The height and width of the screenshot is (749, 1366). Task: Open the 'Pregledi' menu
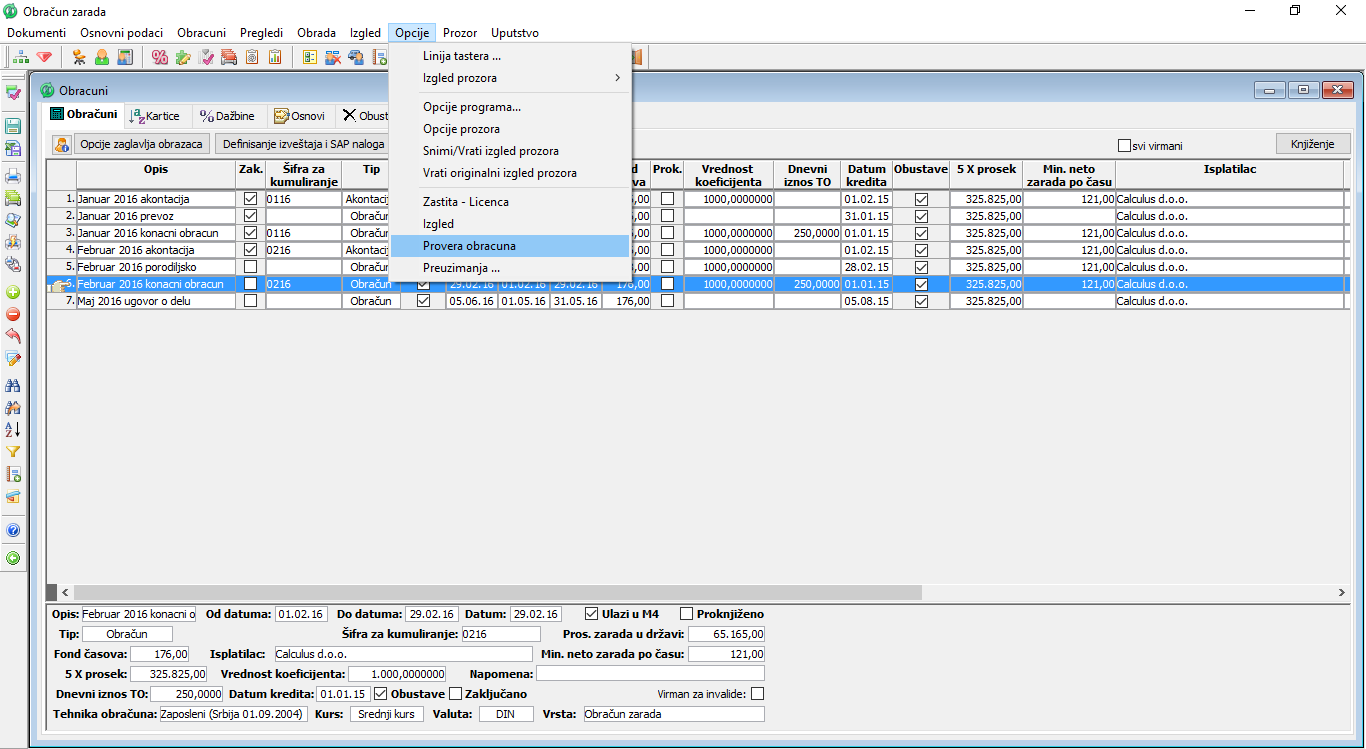(x=261, y=33)
